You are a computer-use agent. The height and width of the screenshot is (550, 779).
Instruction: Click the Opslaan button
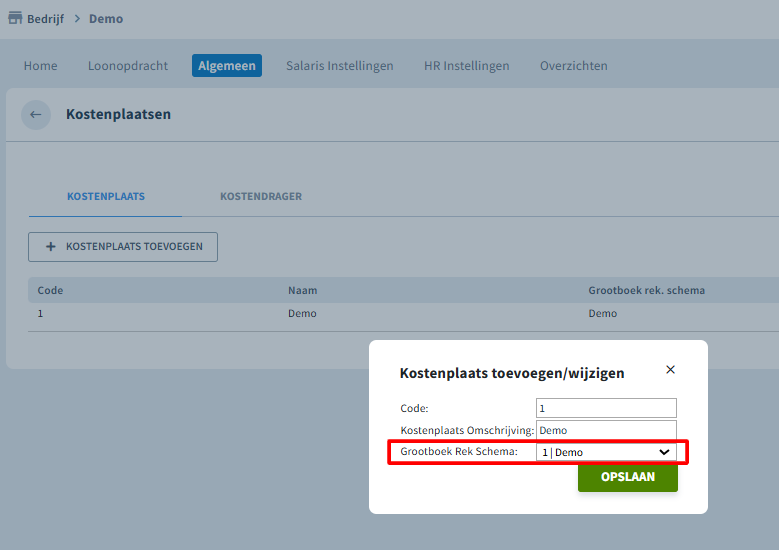[x=628, y=477]
